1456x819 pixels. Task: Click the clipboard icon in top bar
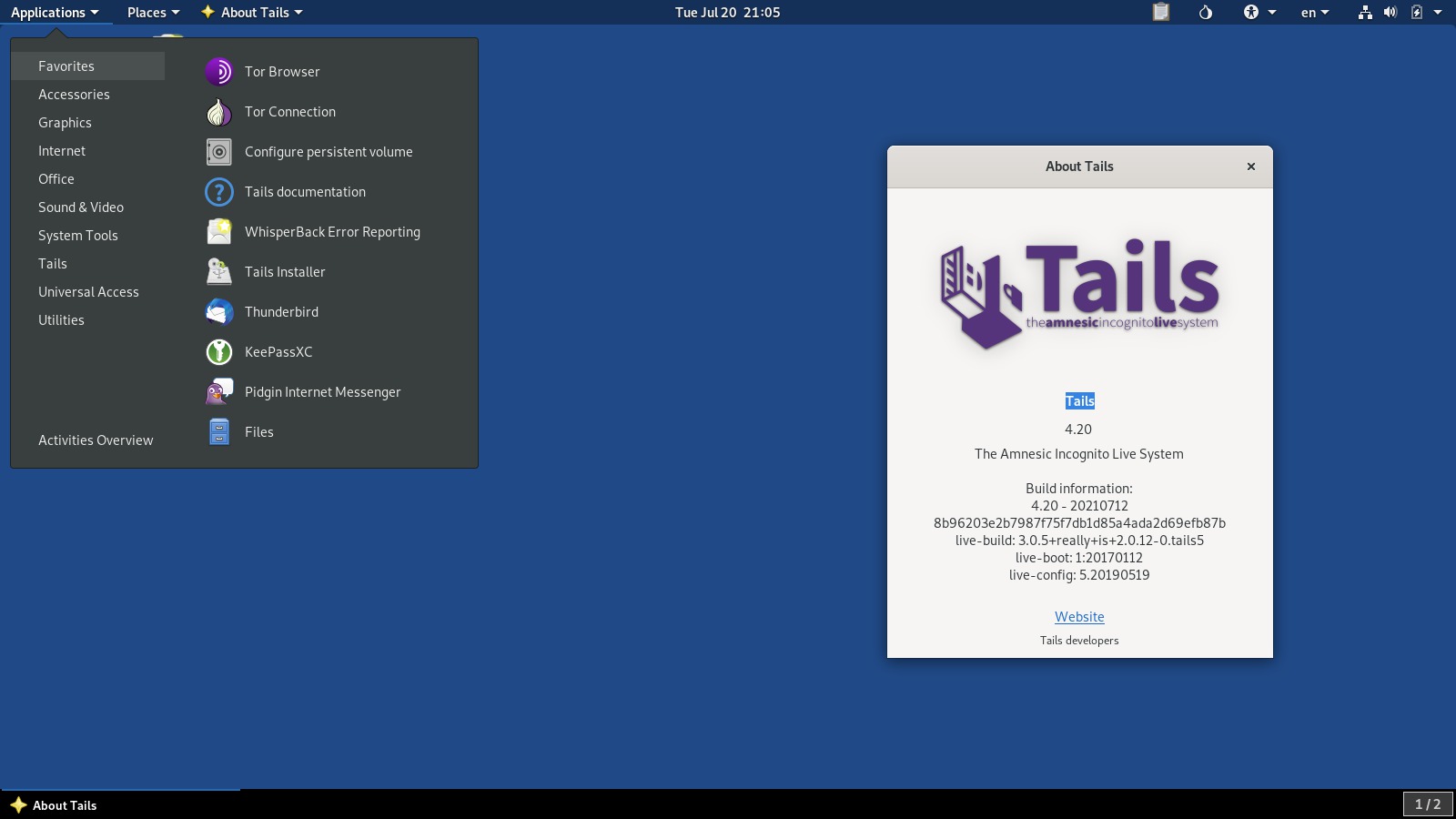point(1160,12)
